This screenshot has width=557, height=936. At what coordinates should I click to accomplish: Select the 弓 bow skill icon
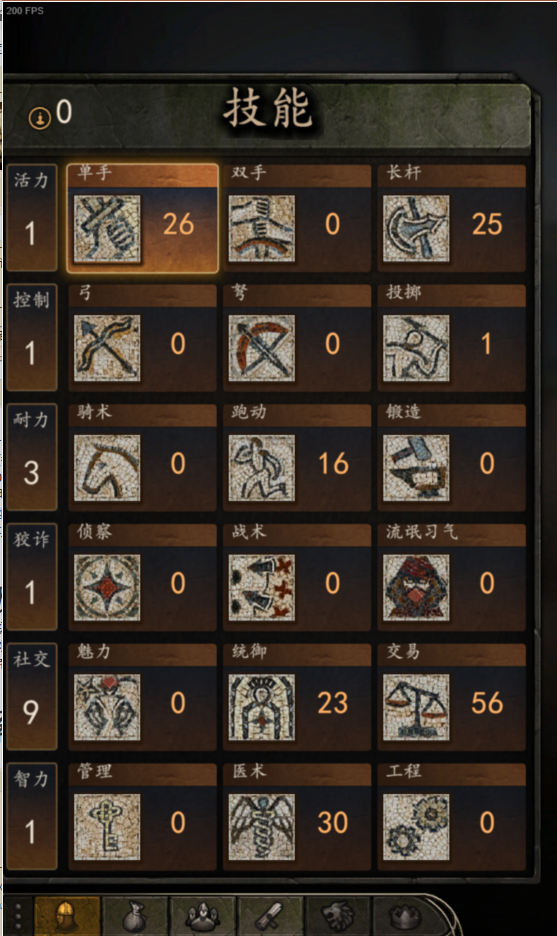tap(107, 349)
